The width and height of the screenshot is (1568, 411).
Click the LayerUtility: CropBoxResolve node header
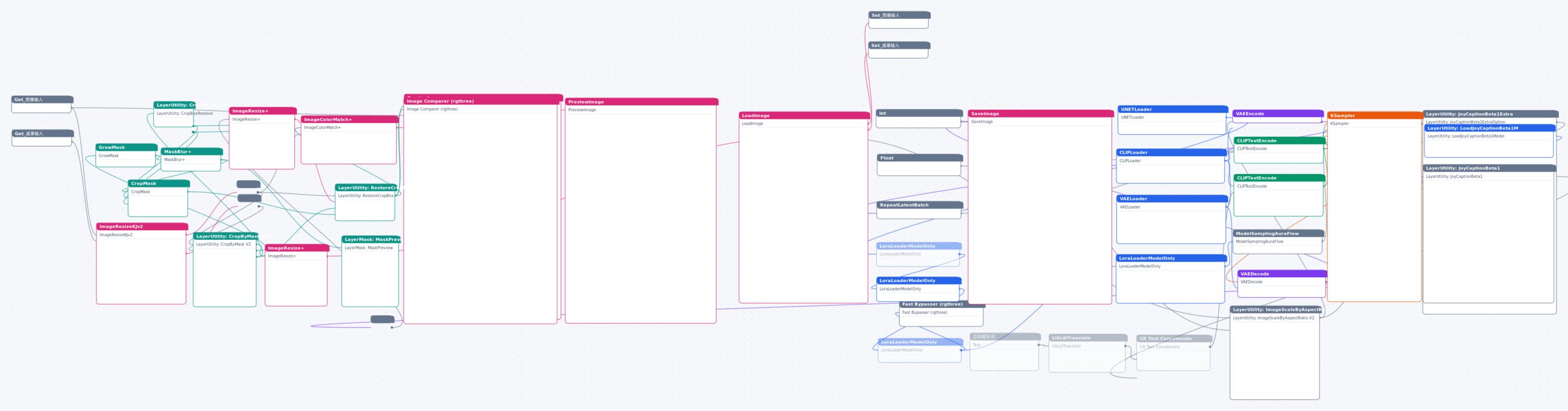(x=174, y=105)
